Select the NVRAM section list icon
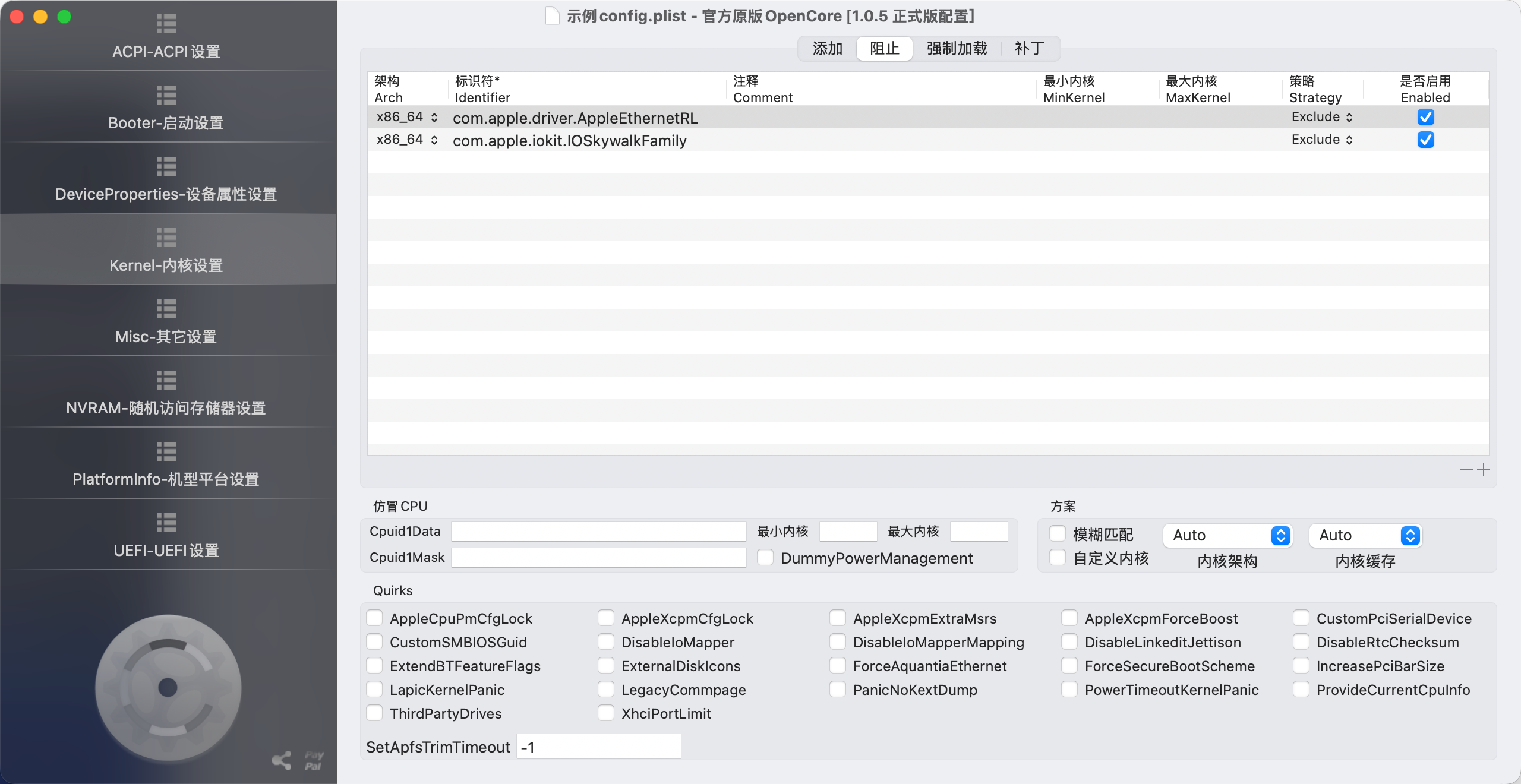 click(166, 380)
